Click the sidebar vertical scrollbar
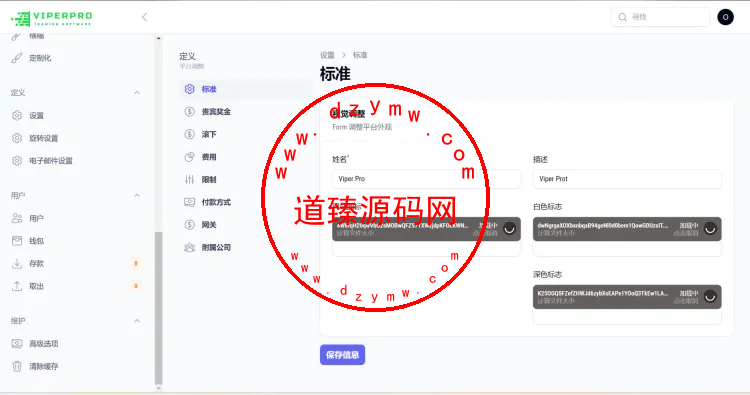This screenshot has width=750, height=395. [x=158, y=307]
